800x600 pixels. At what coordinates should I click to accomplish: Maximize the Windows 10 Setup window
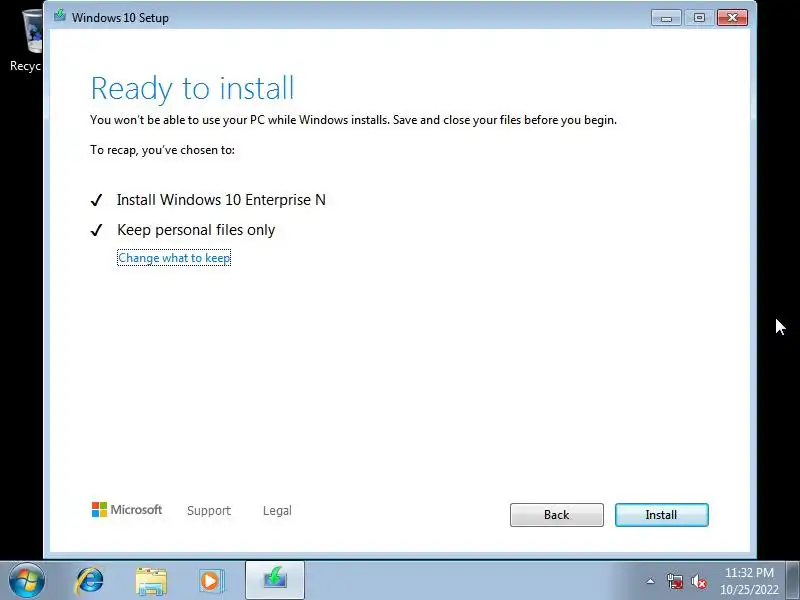(x=699, y=18)
